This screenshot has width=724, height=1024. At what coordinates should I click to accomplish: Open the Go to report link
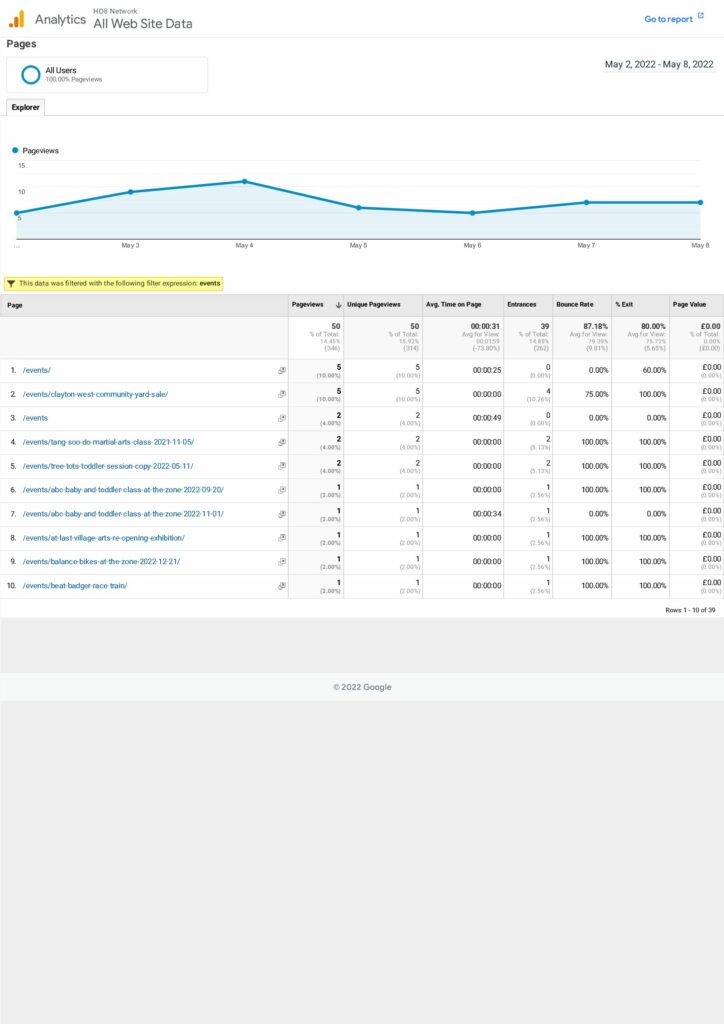click(668, 19)
